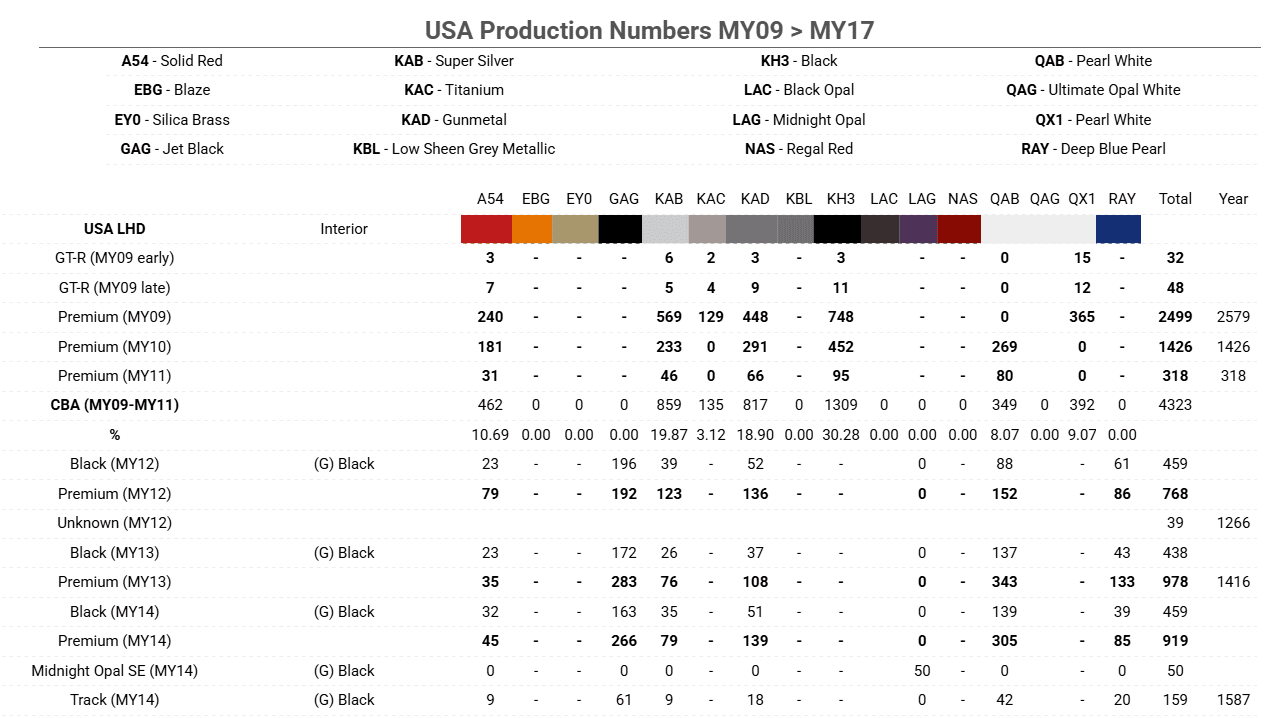
Task: Click the 2499 total for Premium (MY09)
Action: pos(1175,317)
